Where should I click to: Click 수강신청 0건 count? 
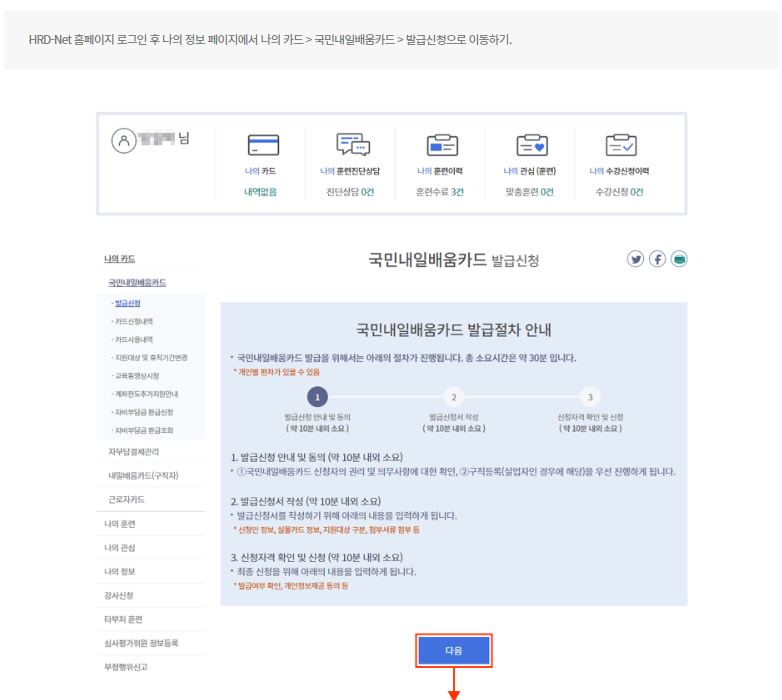click(619, 192)
